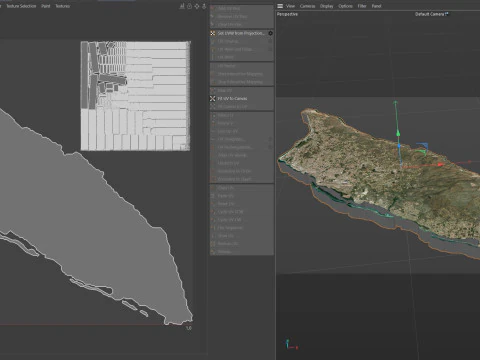Choose Set UVW from Projection command
The image size is (480, 360).
(x=241, y=33)
